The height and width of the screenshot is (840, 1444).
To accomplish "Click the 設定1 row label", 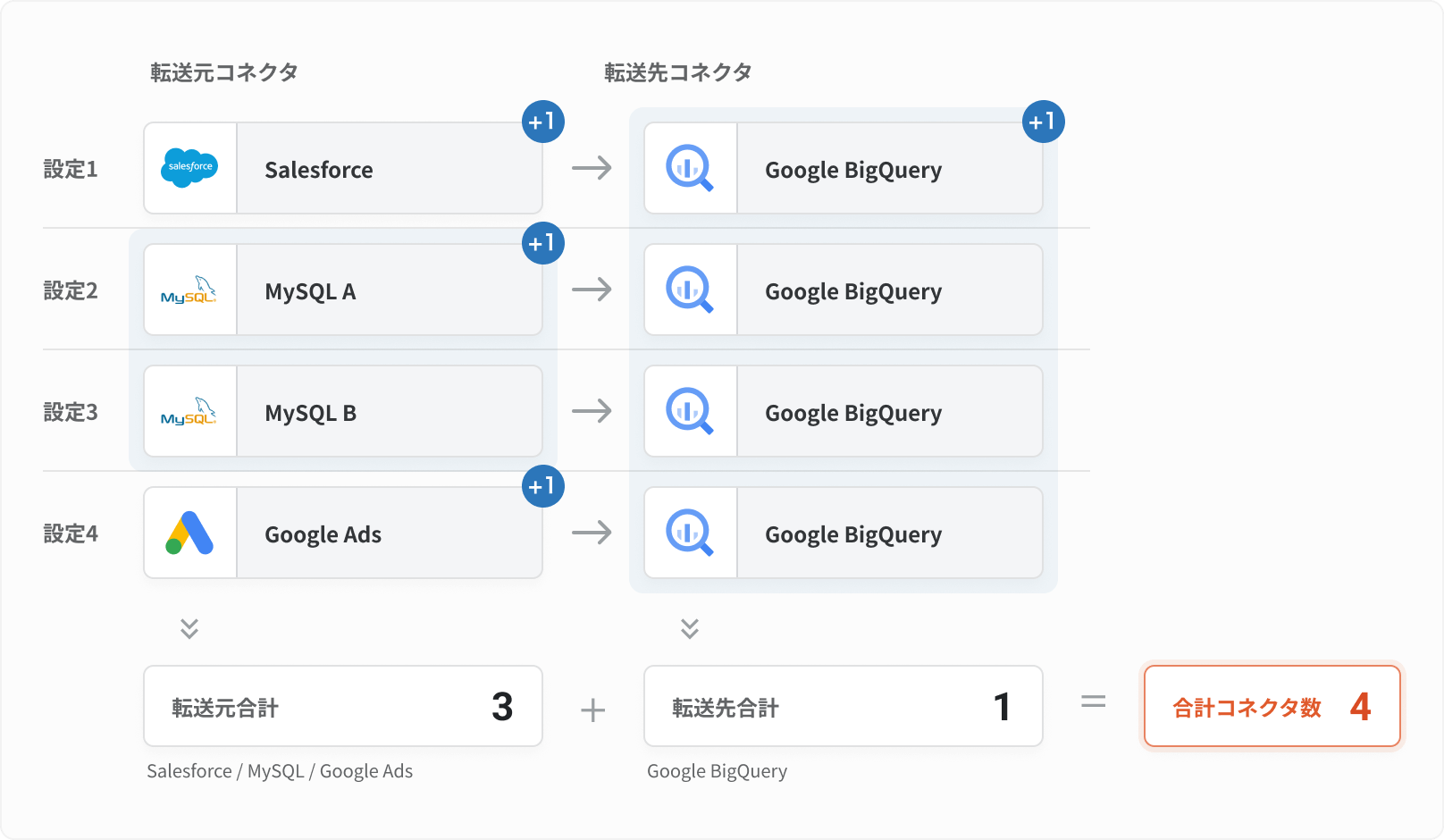I will [x=71, y=169].
